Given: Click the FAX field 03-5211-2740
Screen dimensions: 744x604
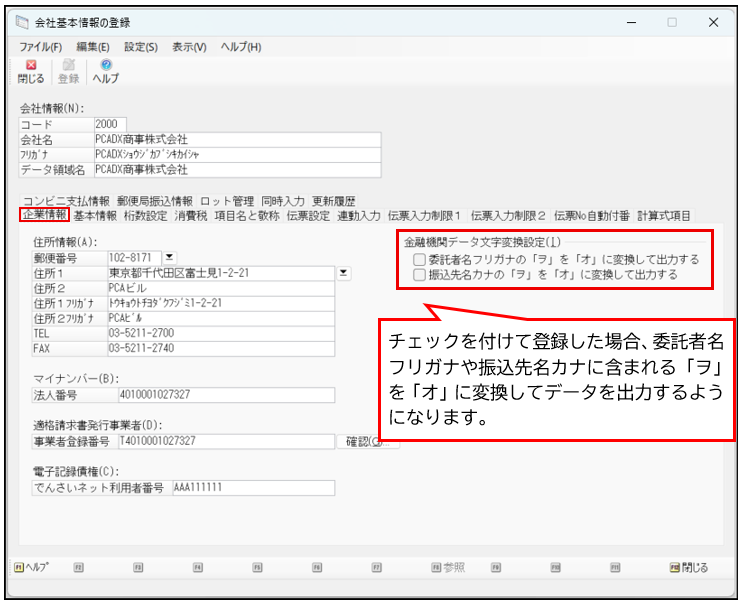Looking at the screenshot, I should tap(221, 348).
